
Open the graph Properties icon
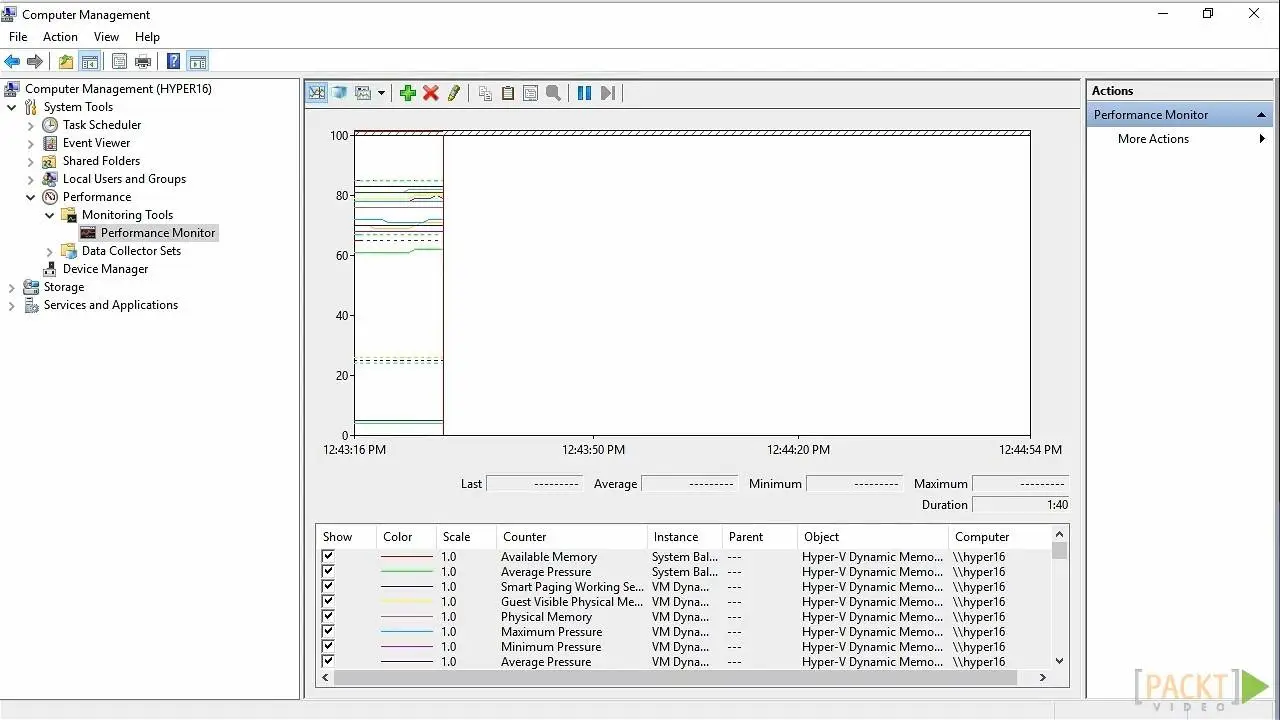530,93
